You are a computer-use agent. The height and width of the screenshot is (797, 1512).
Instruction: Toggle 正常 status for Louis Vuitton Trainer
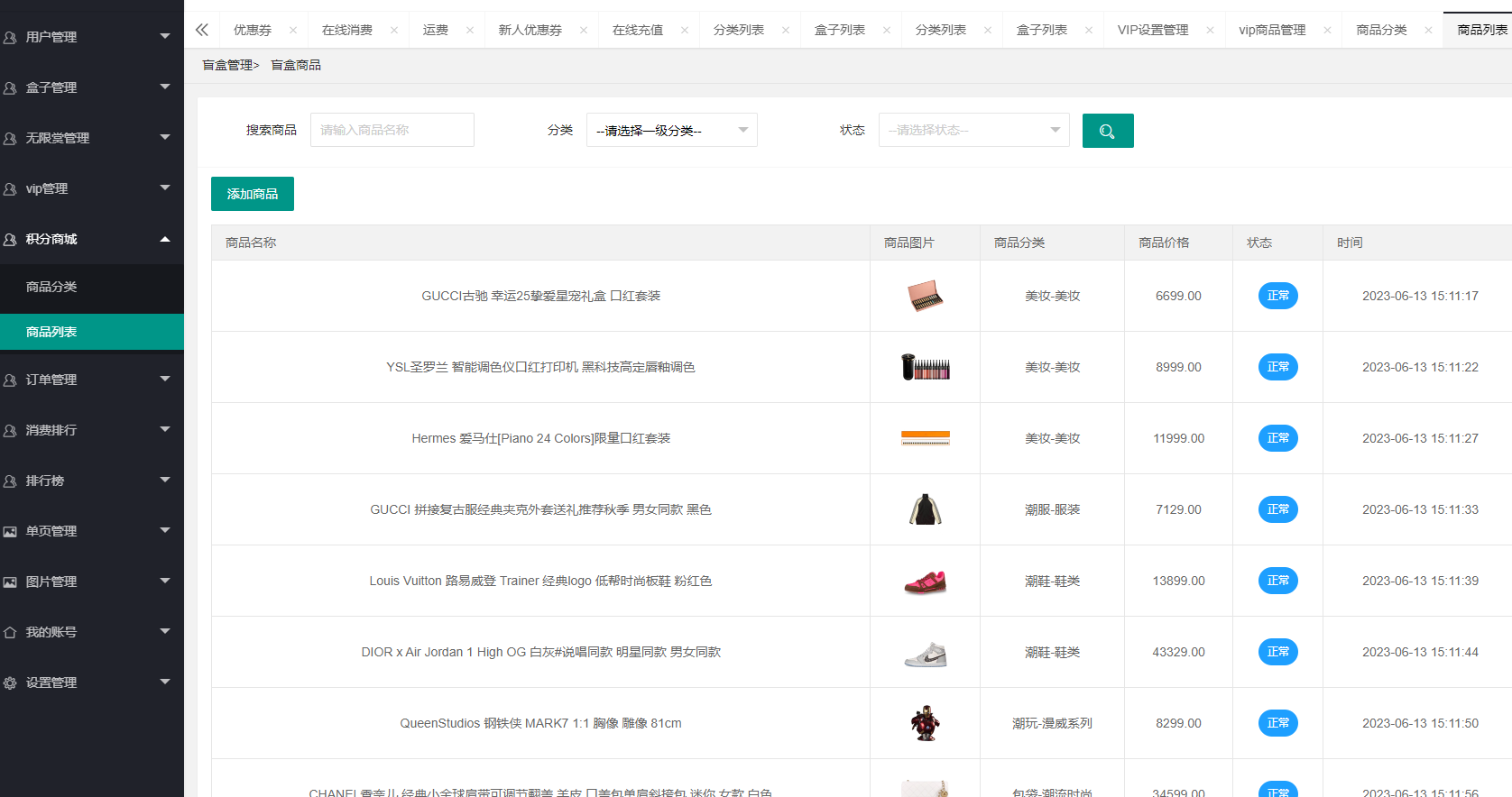1277,581
